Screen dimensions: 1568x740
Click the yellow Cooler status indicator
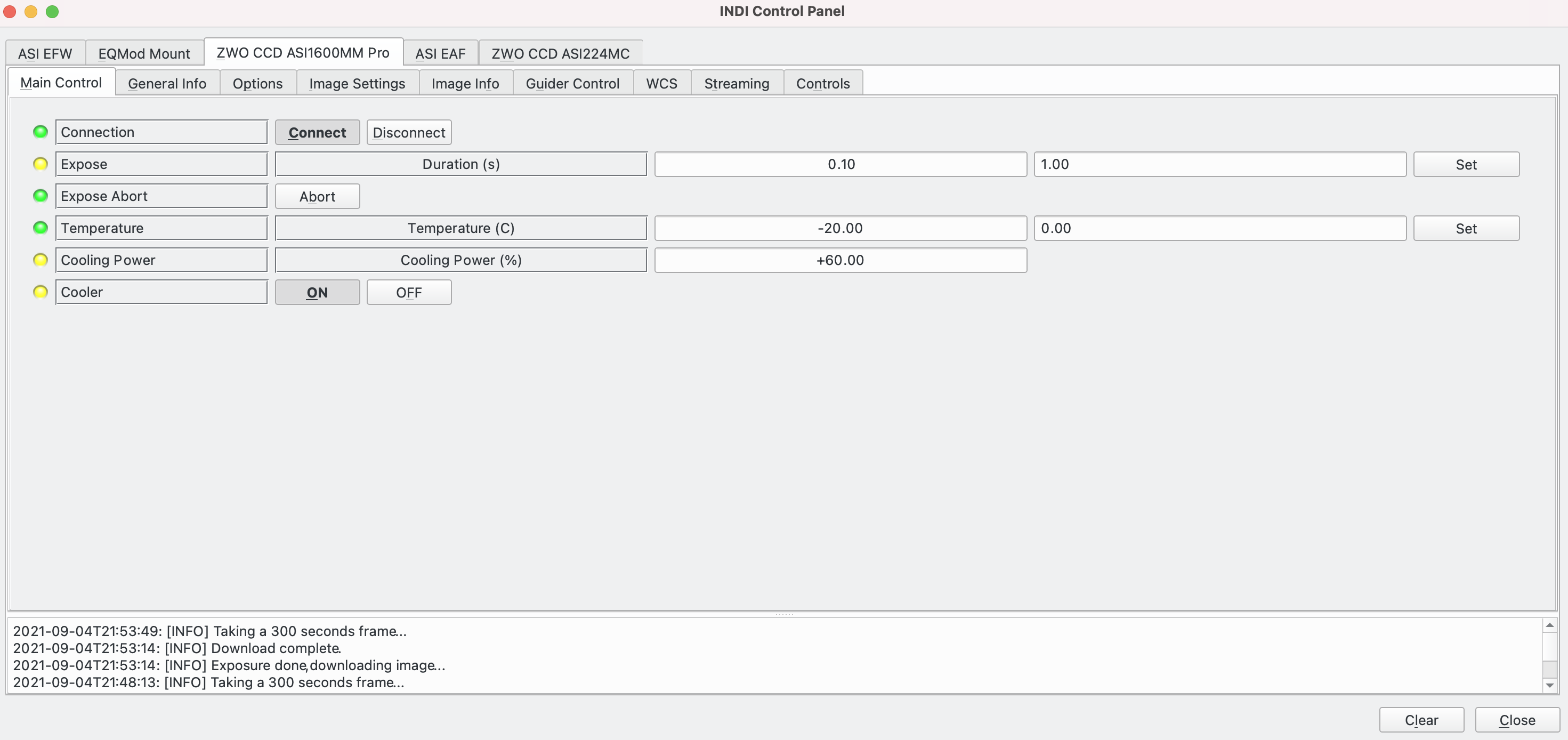[40, 291]
